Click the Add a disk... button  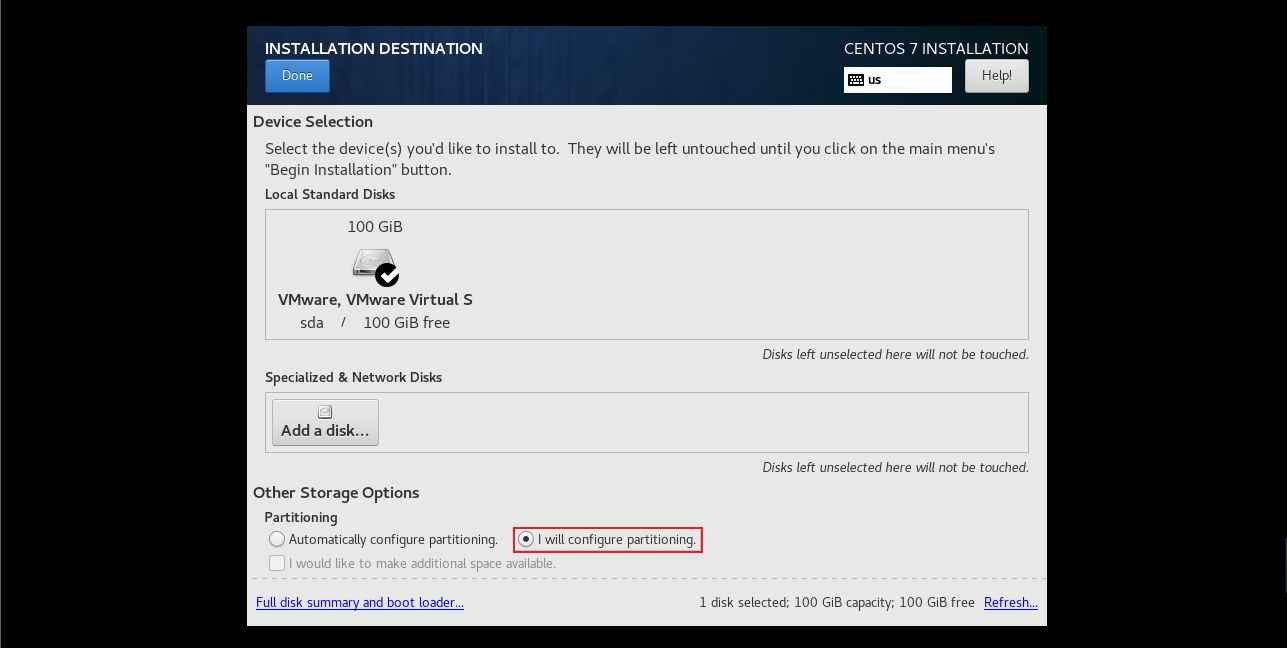coord(325,422)
